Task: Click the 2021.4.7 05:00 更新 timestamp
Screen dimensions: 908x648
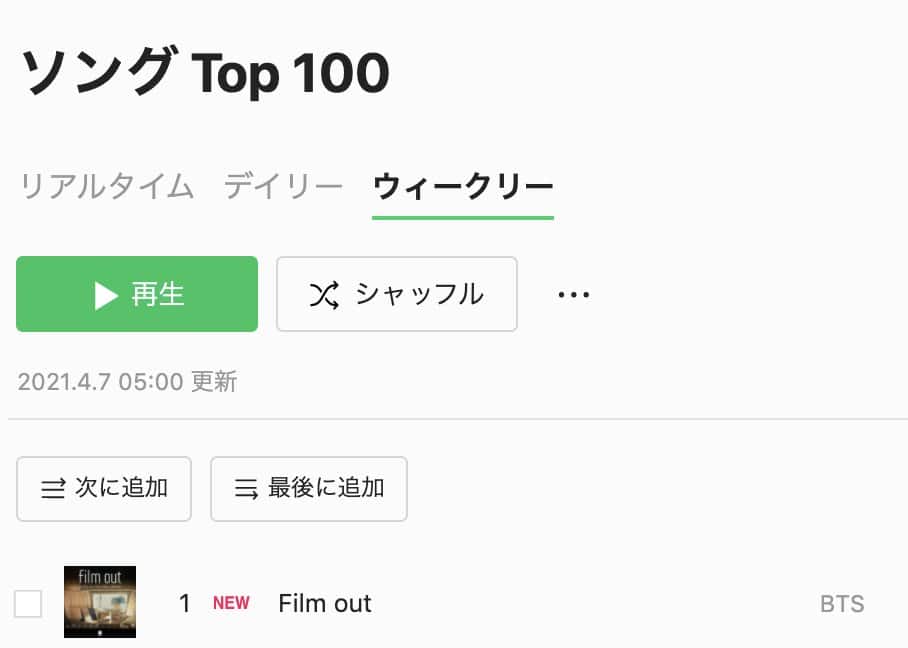Action: 127,382
